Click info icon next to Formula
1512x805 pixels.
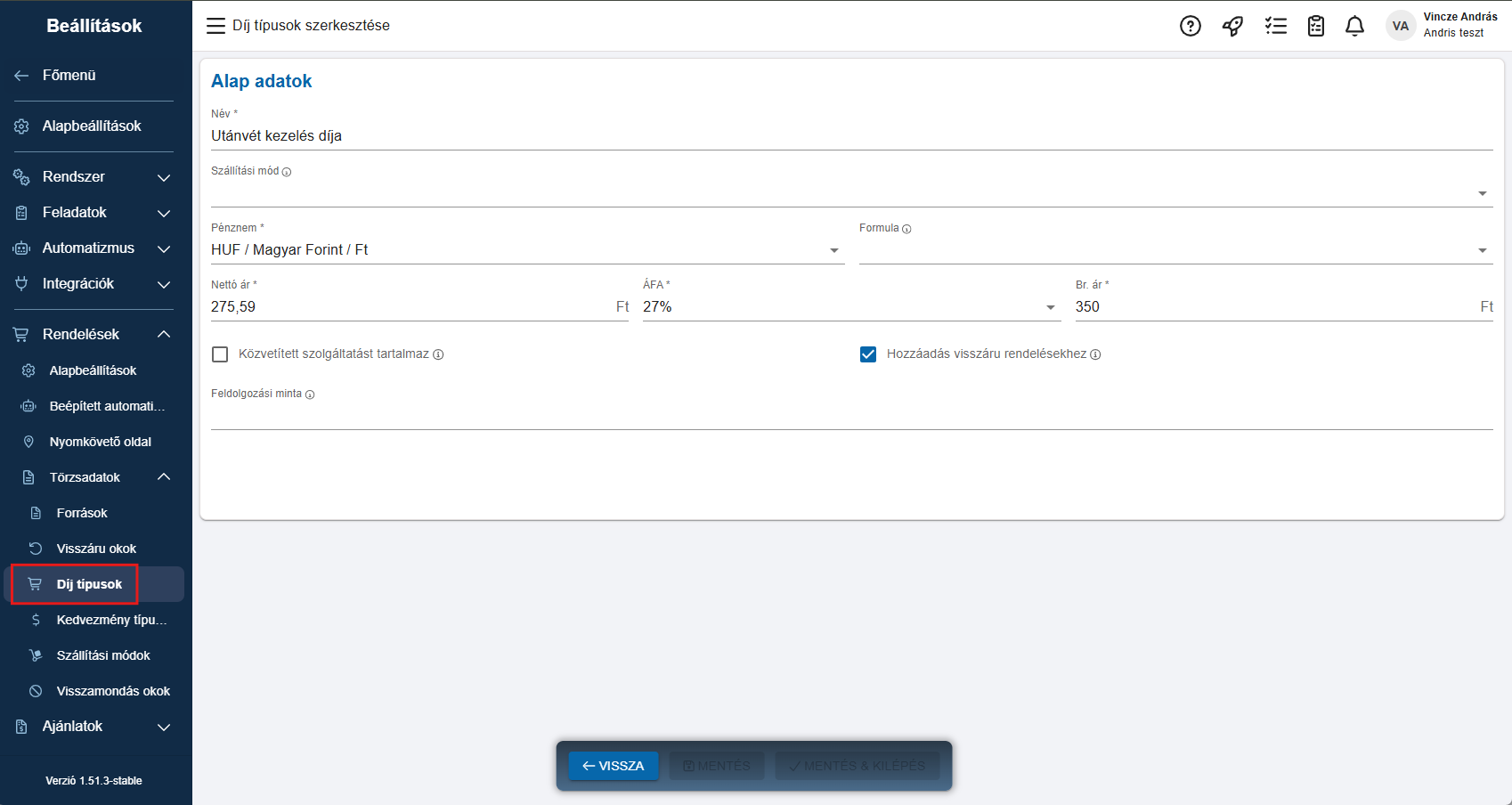[906, 229]
